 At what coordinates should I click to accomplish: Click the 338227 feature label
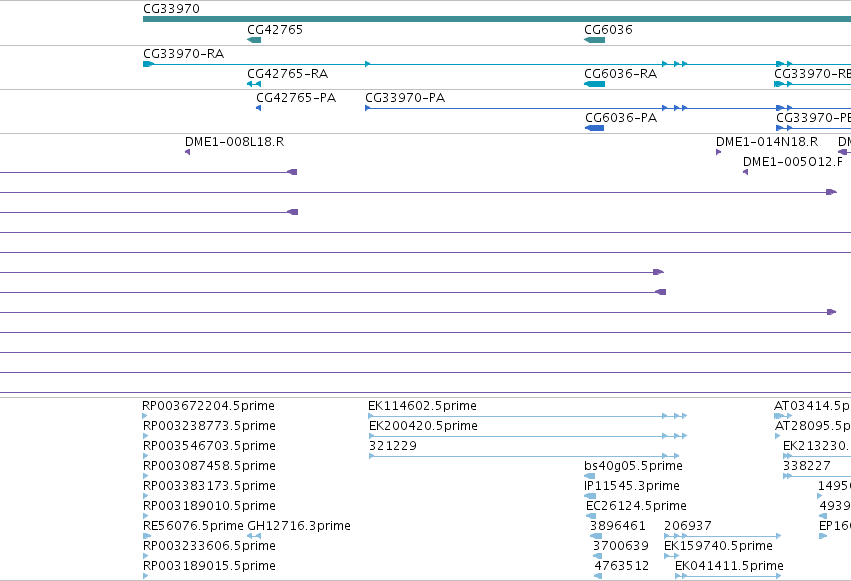(806, 466)
